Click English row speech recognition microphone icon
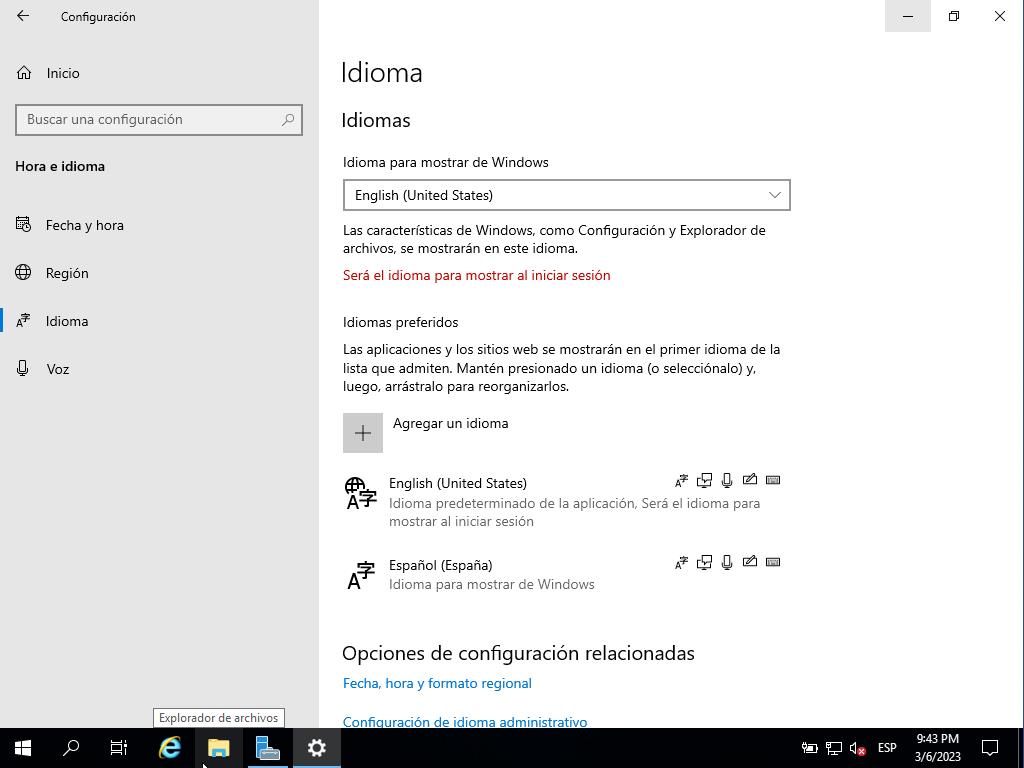Image resolution: width=1024 pixels, height=768 pixels. coord(727,481)
